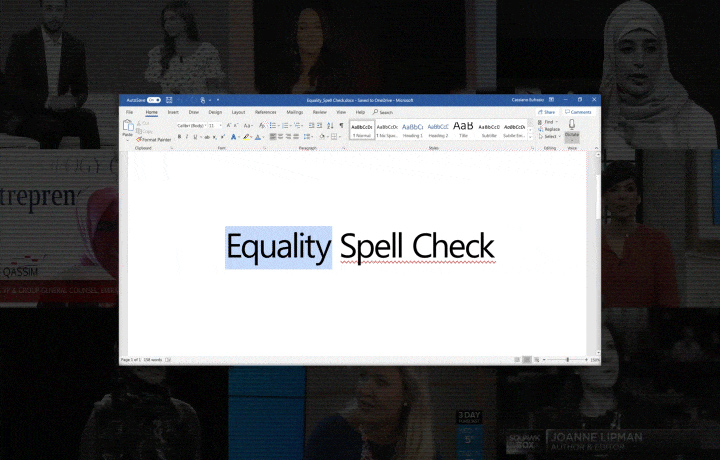Screen dimensions: 720x460
Task: Click the Dictate microphone icon
Action: [x=572, y=126]
